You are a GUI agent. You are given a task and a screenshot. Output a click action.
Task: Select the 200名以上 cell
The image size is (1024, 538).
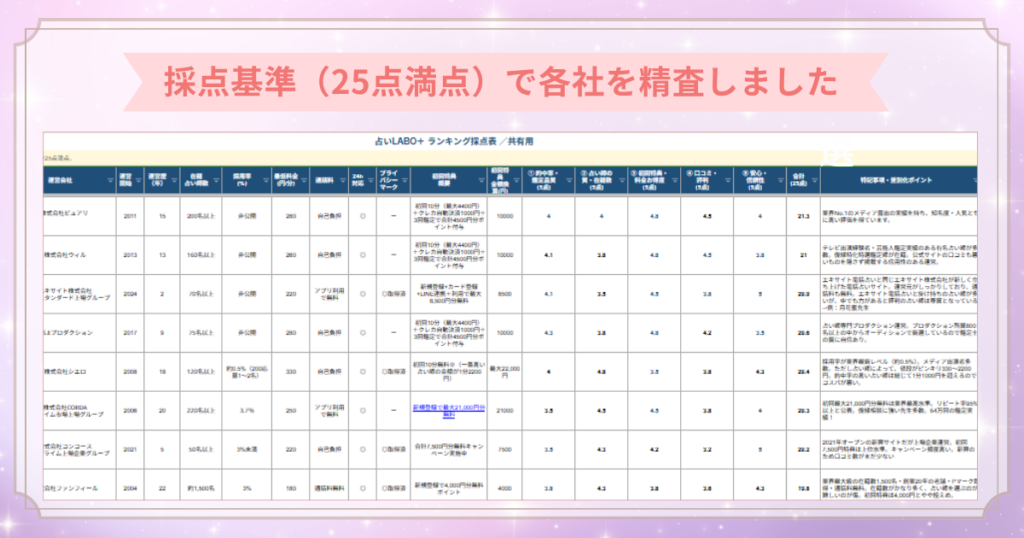coord(200,216)
